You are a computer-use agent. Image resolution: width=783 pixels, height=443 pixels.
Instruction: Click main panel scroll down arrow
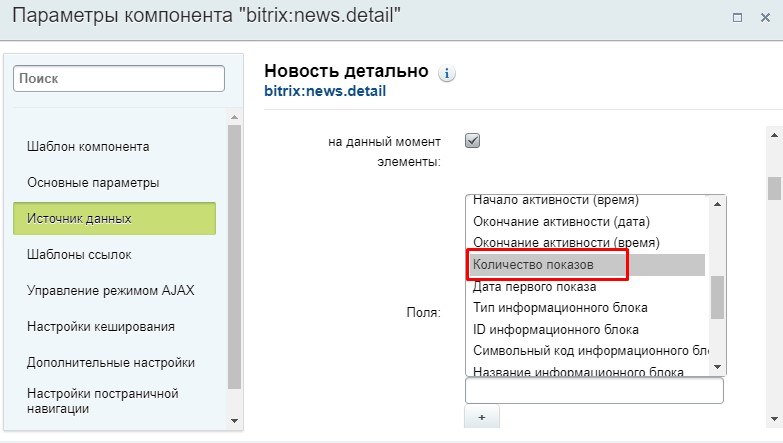point(774,419)
